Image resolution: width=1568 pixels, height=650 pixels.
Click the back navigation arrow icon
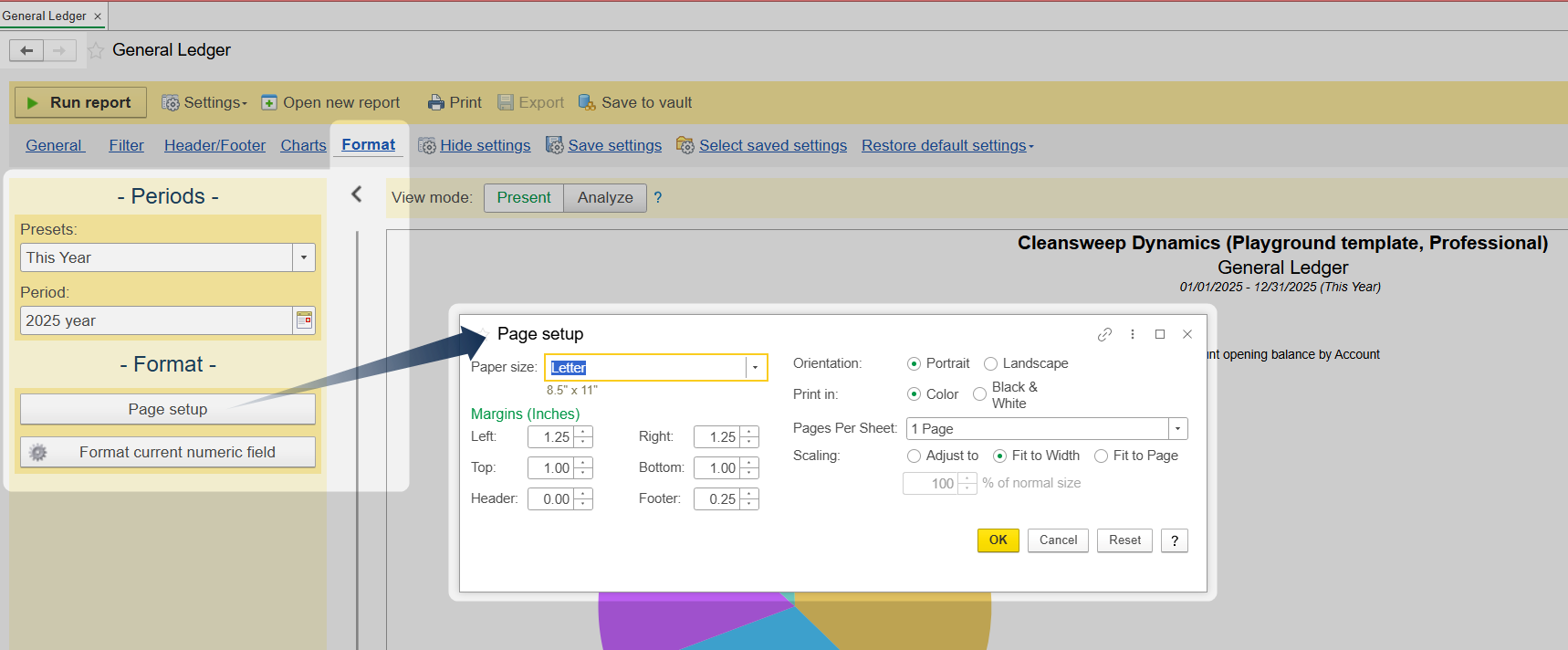[26, 50]
